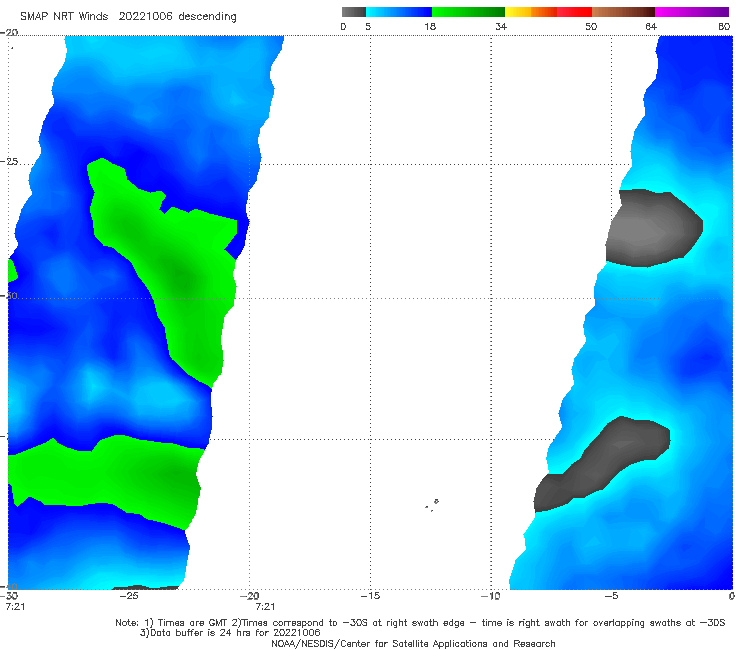This screenshot has width=740, height=650.
Task: Click longitude label '-5' on bottom axis
Action: tap(611, 596)
